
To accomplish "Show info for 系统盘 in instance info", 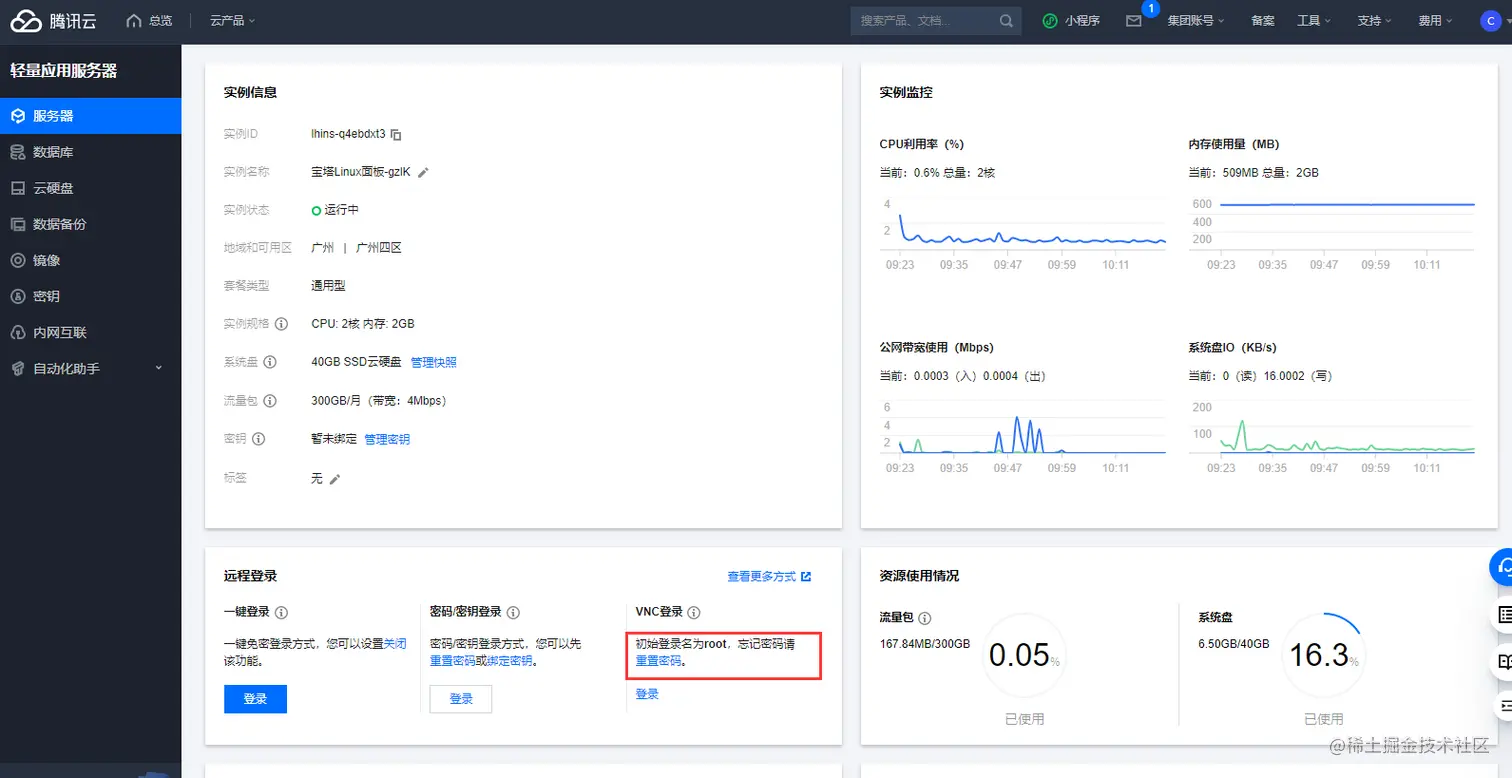I will [269, 362].
